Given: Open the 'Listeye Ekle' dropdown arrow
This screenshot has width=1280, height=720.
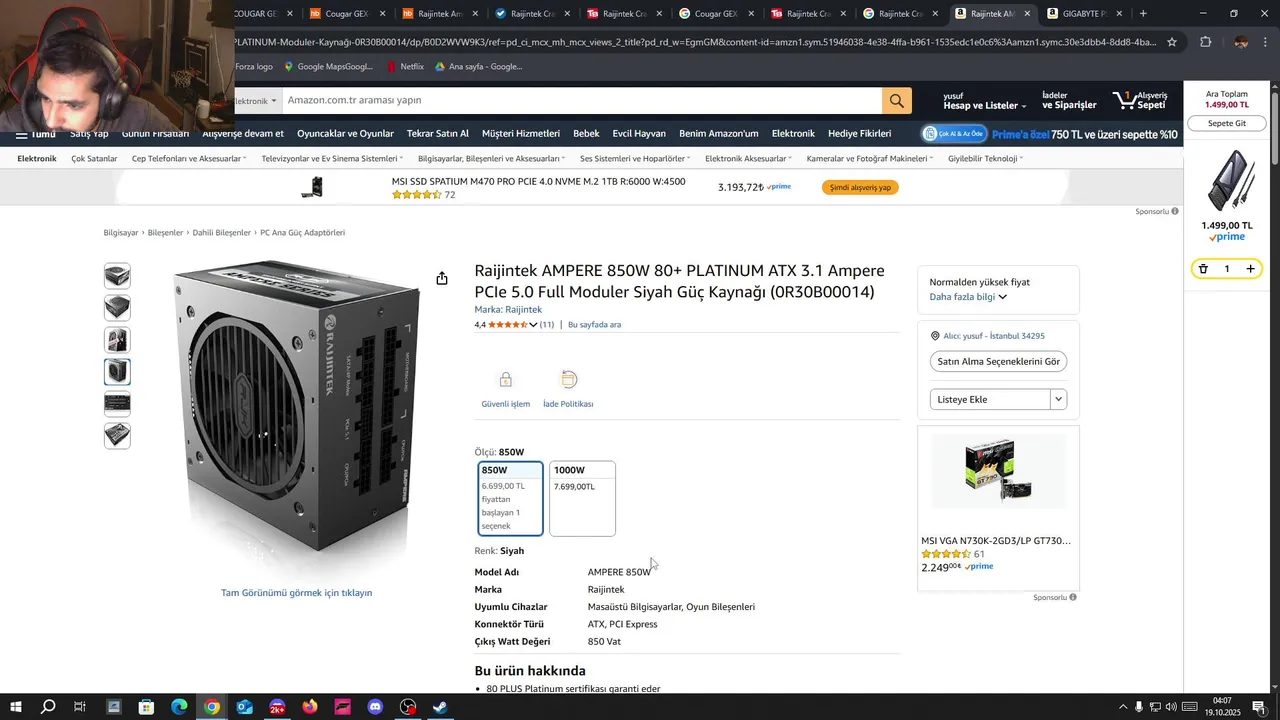Looking at the screenshot, I should [x=1059, y=399].
